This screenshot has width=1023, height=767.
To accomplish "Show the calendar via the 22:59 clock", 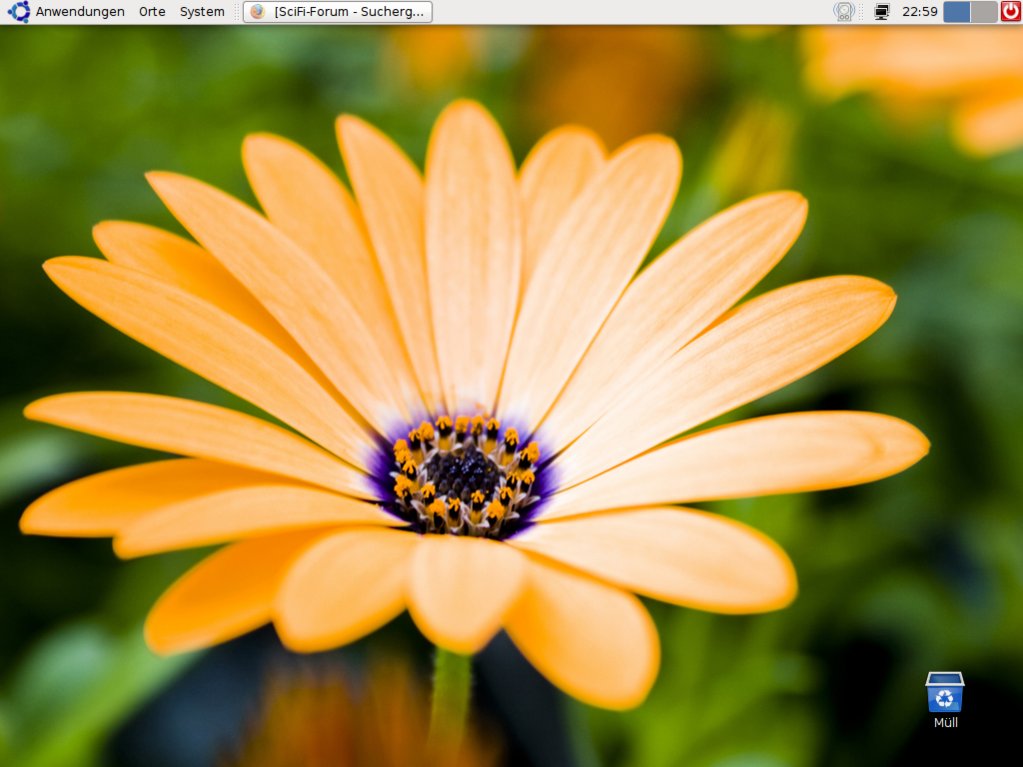I will coord(919,12).
